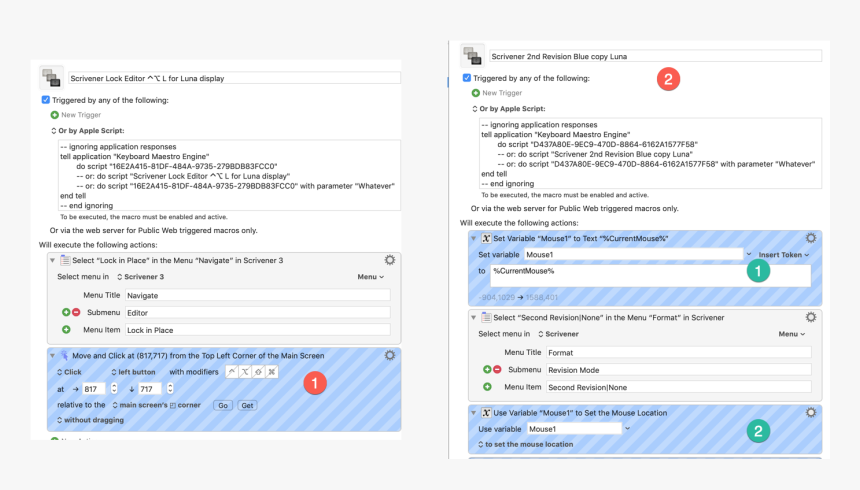Remove the Editor submenu with red minus

[x=76, y=312]
